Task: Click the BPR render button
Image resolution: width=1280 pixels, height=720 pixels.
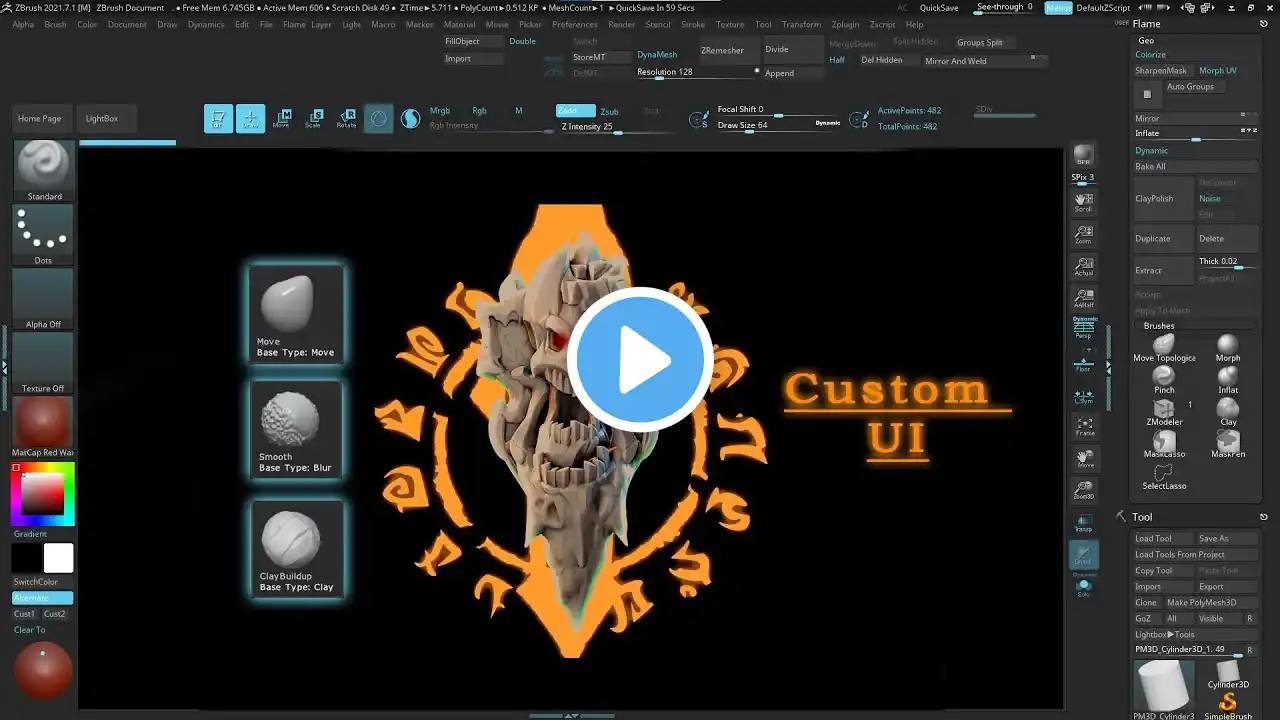Action: (x=1083, y=156)
